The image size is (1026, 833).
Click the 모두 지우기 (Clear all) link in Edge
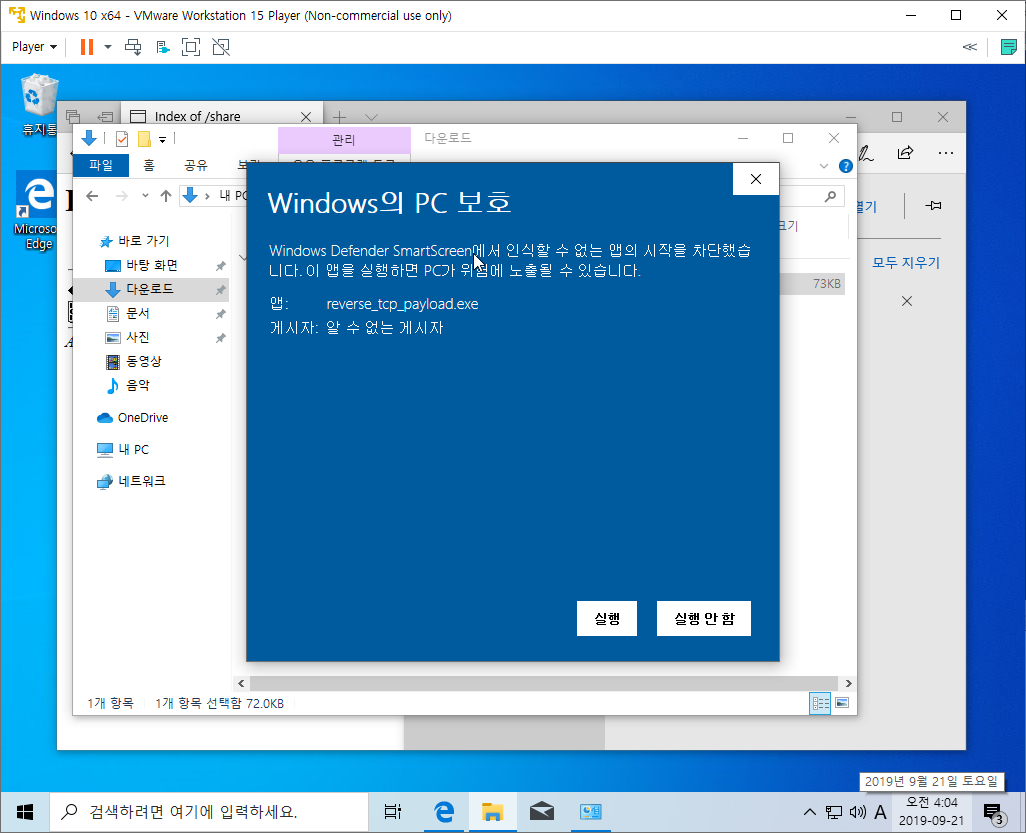click(906, 262)
